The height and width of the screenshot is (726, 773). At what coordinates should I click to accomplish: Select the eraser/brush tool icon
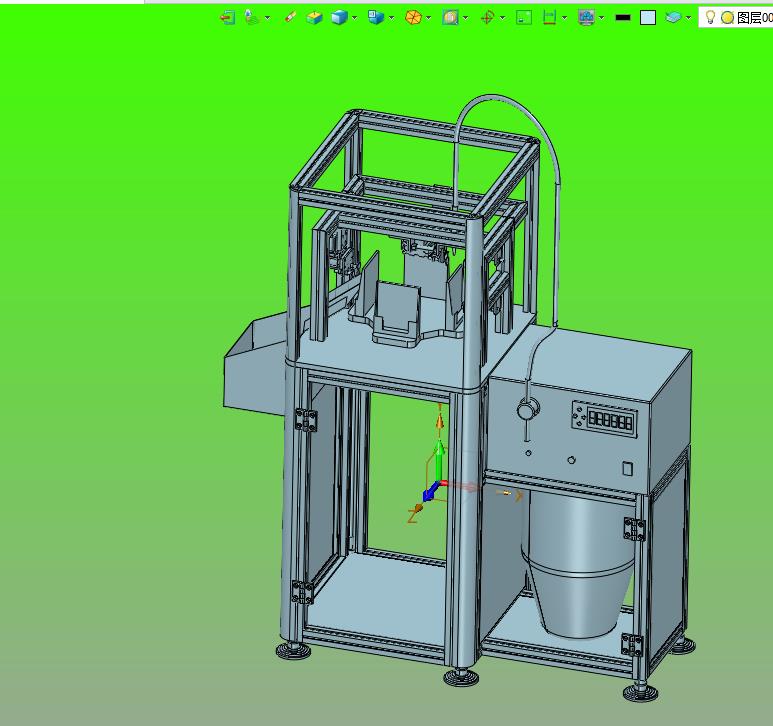pyautogui.click(x=290, y=17)
